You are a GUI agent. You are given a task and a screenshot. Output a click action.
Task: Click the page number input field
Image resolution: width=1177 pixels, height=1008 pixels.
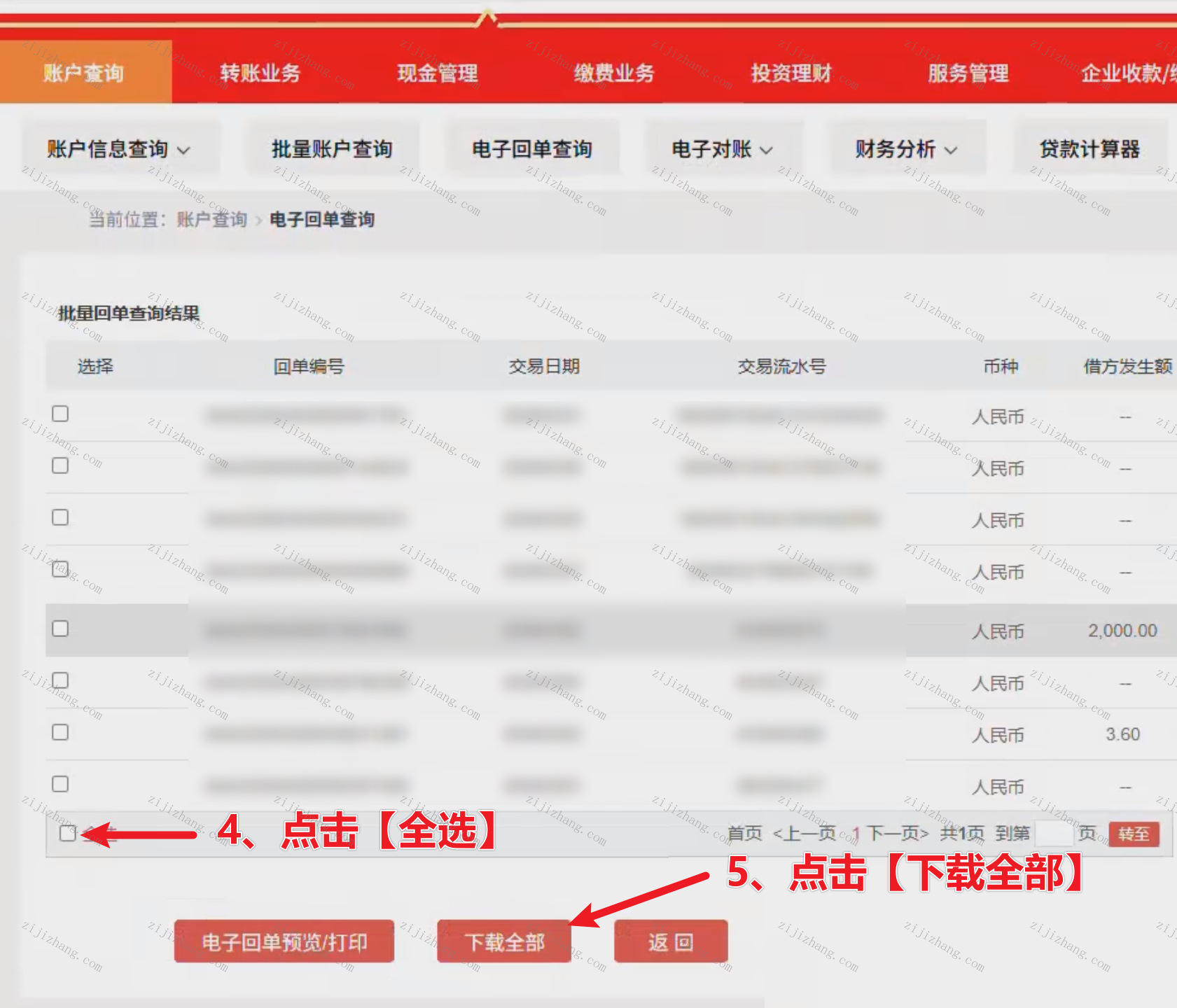click(1054, 834)
